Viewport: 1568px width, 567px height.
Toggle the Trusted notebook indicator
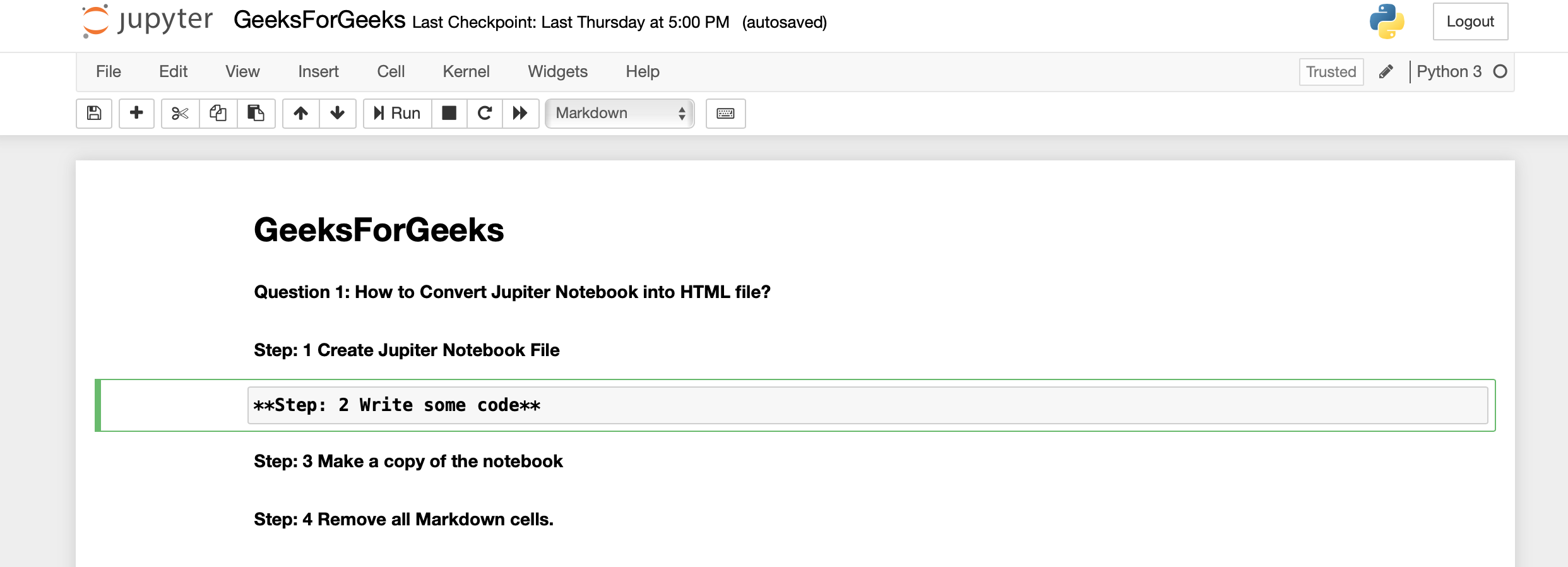point(1331,72)
